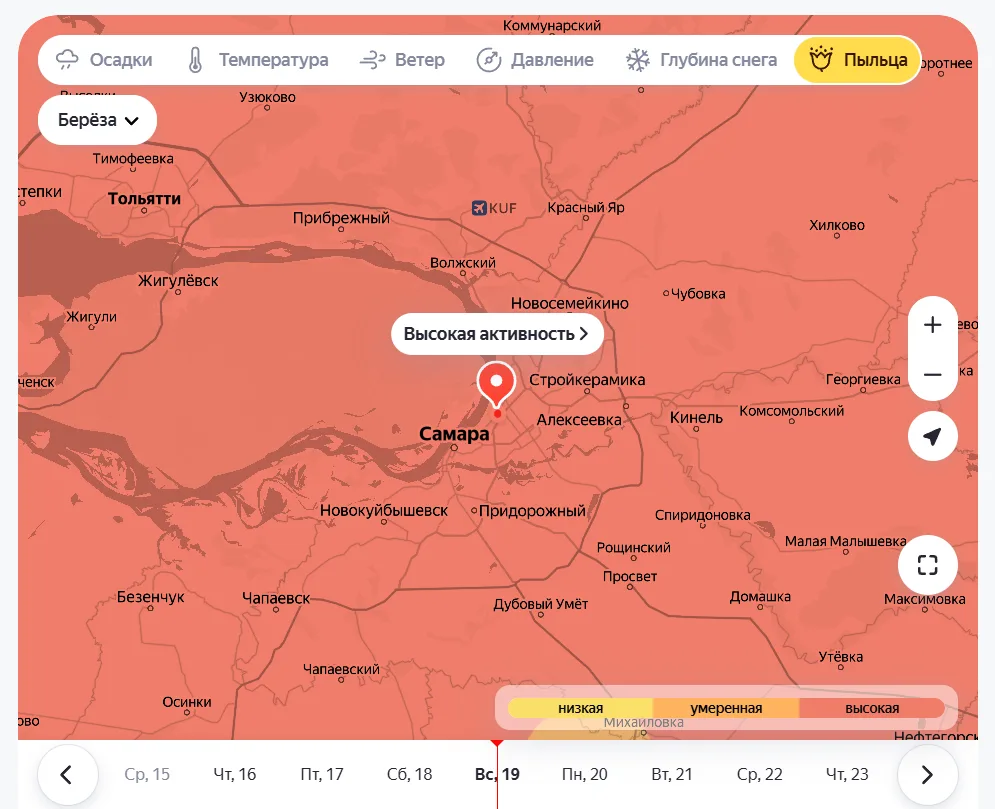Click the KUF airport icon
Screen dimensions: 995x809
coord(479,208)
